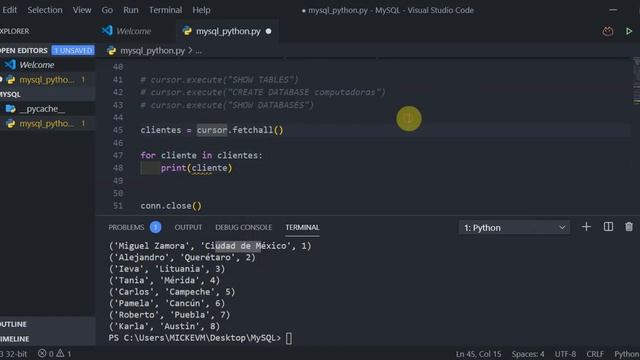
Task: Click the 'Tania', 'Mérida' output row
Action: (164, 280)
